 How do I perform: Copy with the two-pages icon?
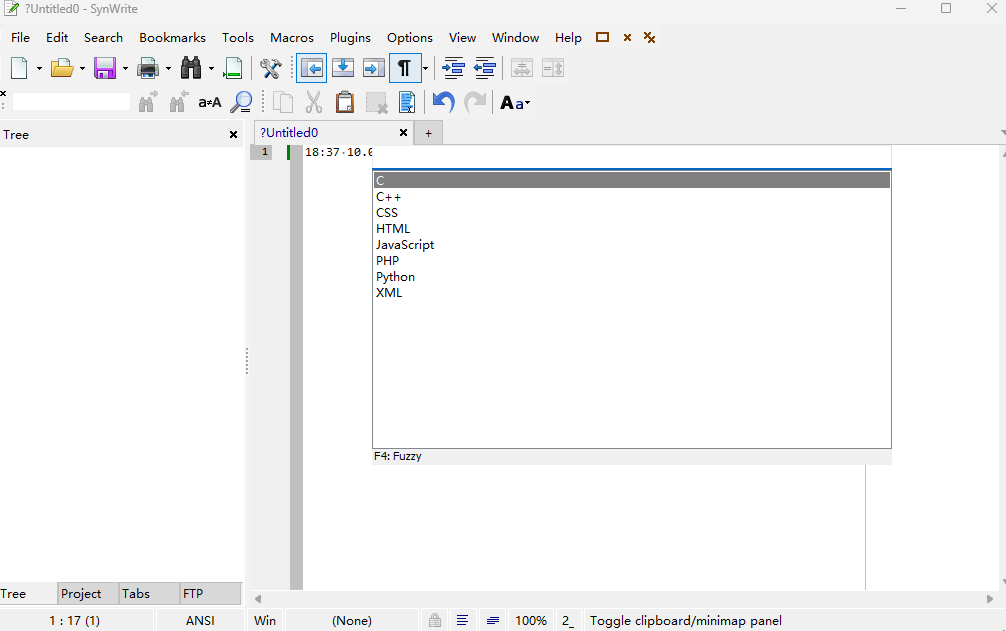click(282, 102)
